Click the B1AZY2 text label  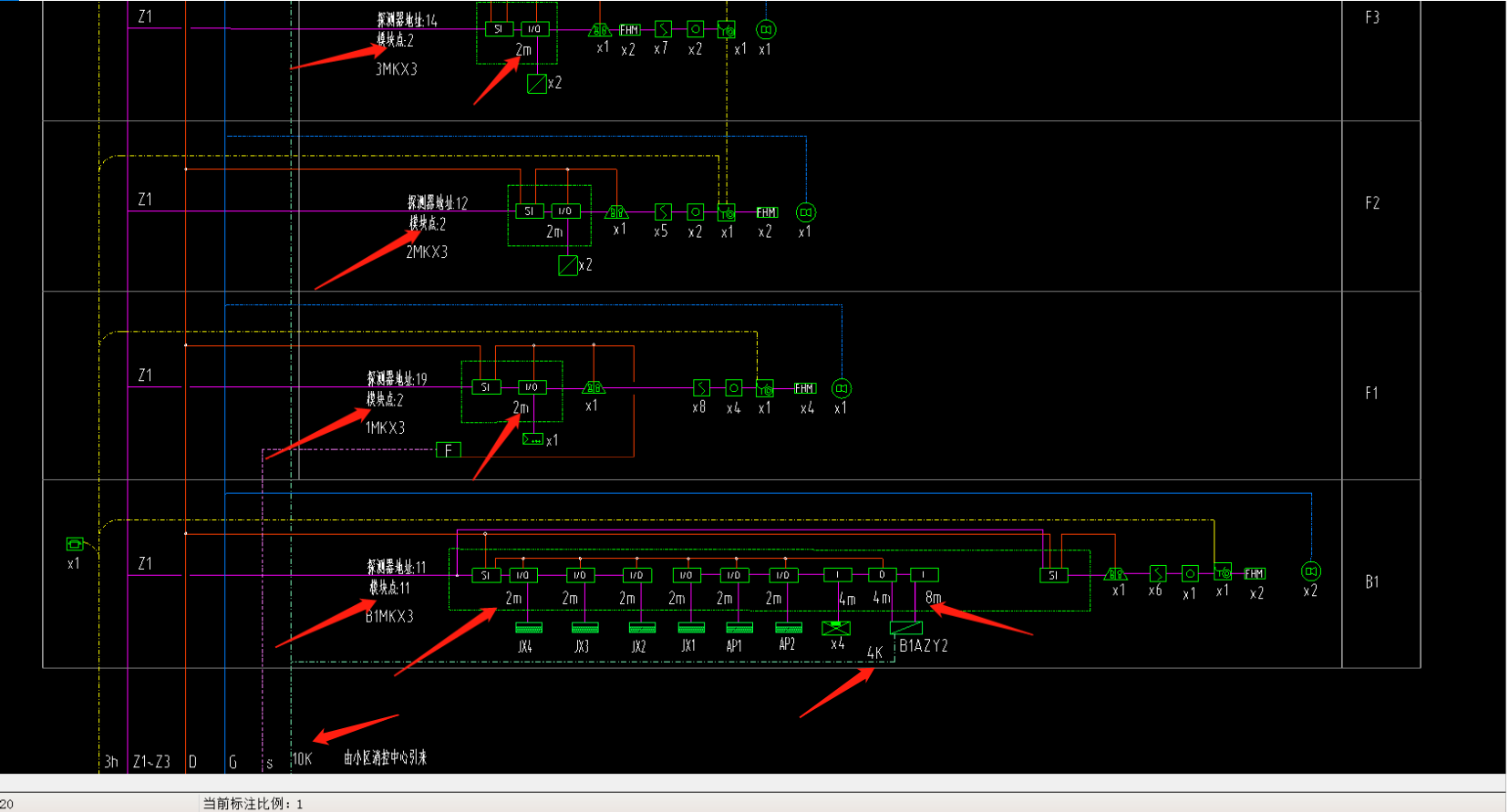tap(924, 645)
